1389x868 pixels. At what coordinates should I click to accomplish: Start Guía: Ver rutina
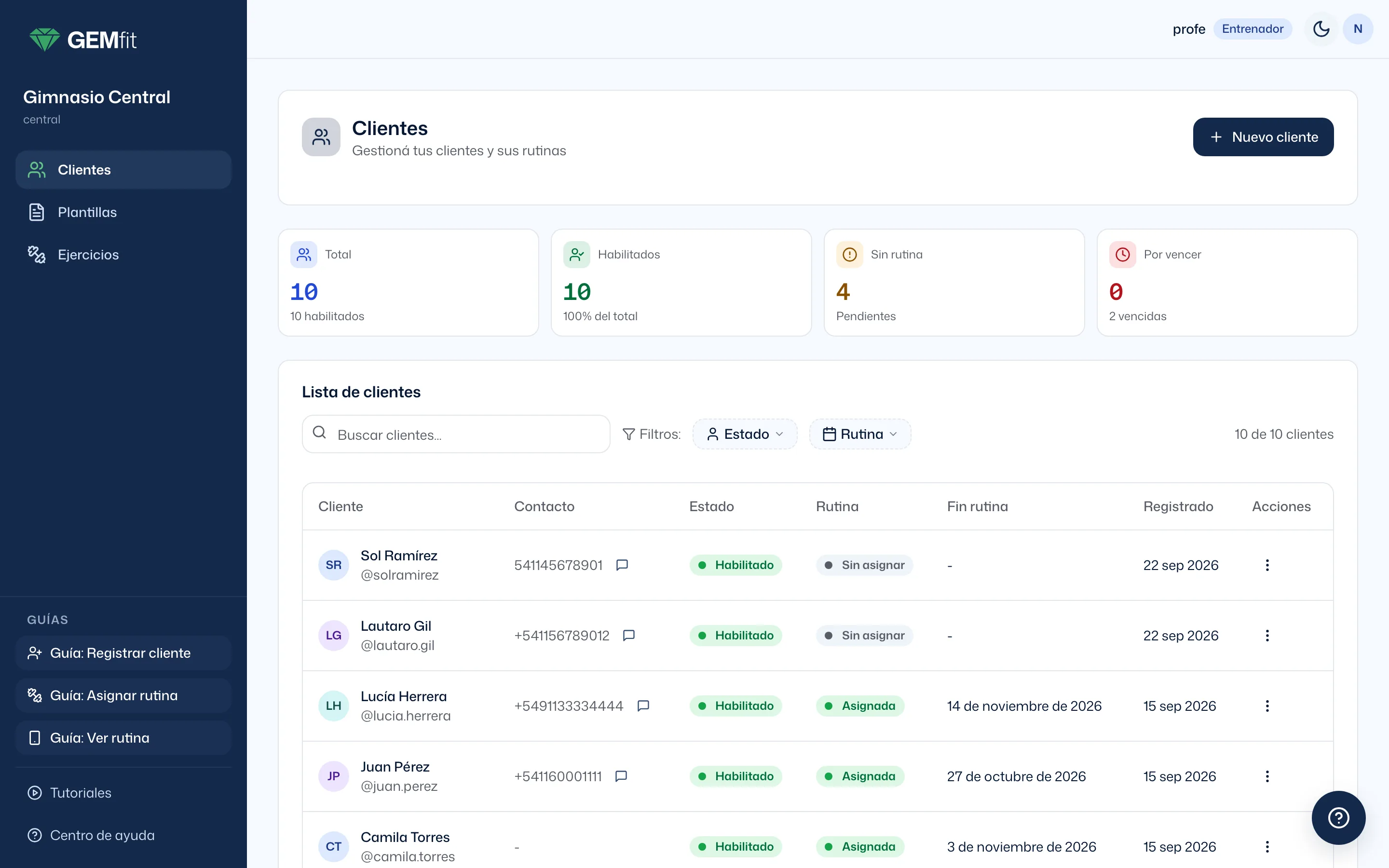(123, 738)
